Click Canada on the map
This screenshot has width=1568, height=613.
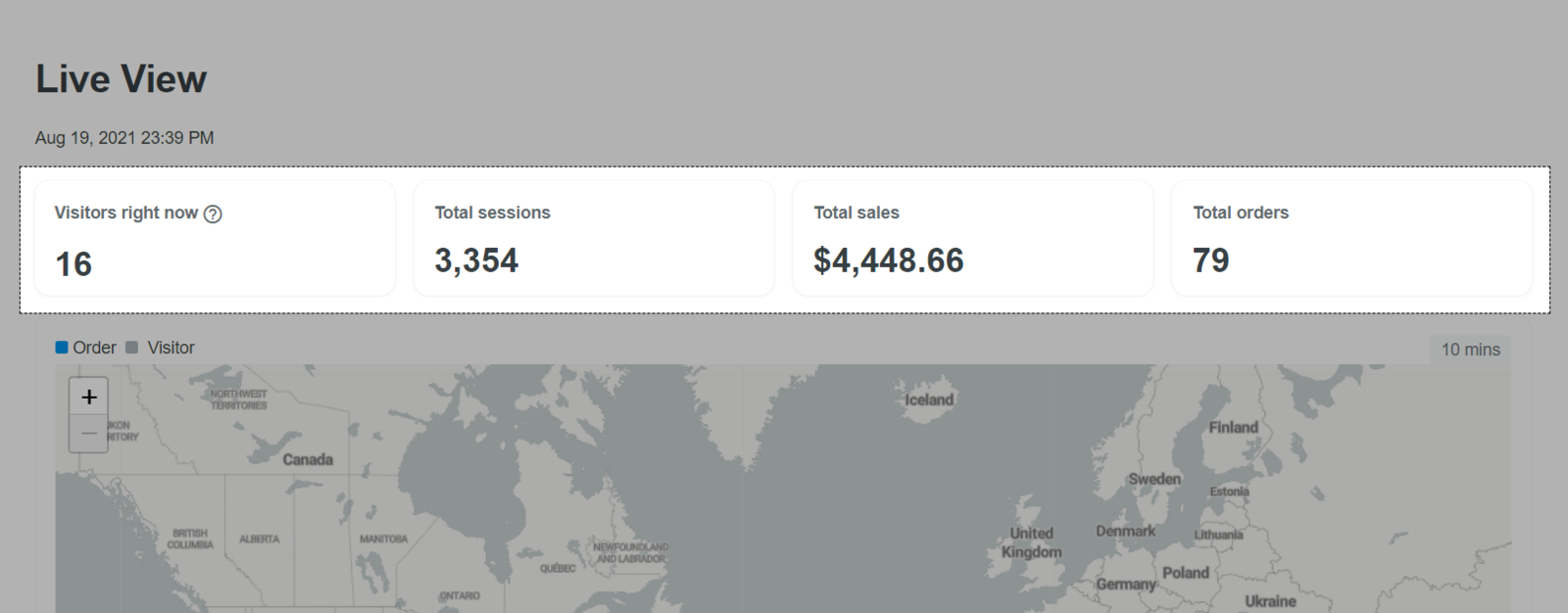(x=308, y=459)
